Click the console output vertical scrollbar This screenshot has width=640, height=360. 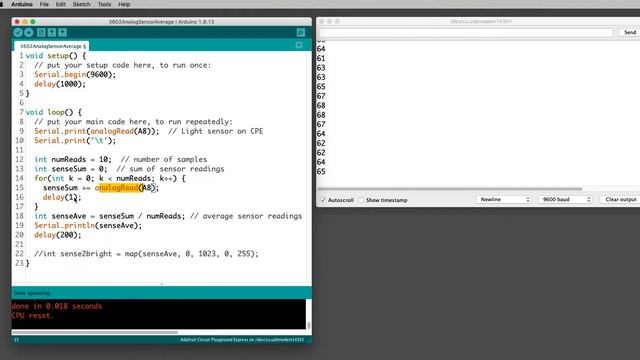tap(309, 325)
